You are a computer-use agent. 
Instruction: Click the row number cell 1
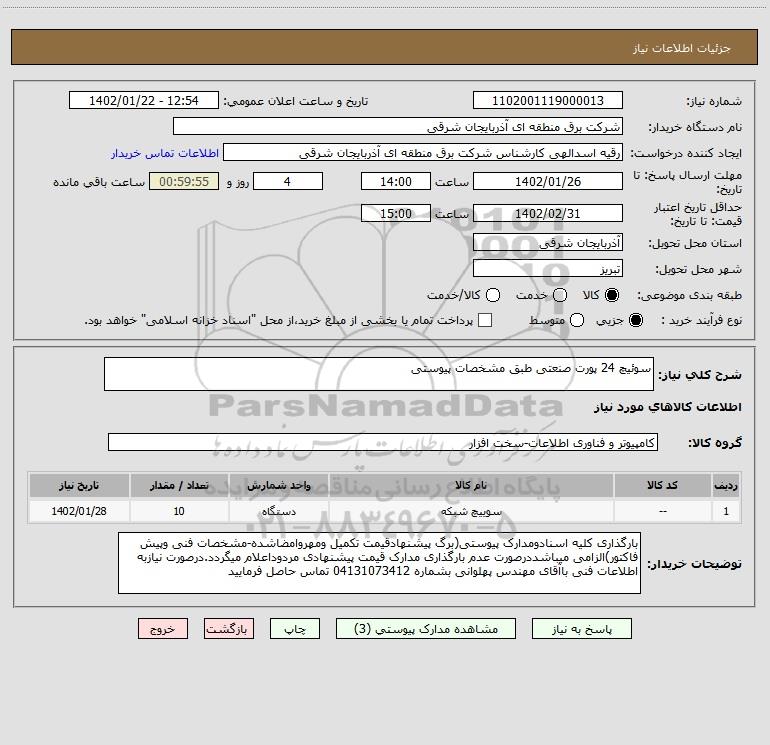[726, 511]
